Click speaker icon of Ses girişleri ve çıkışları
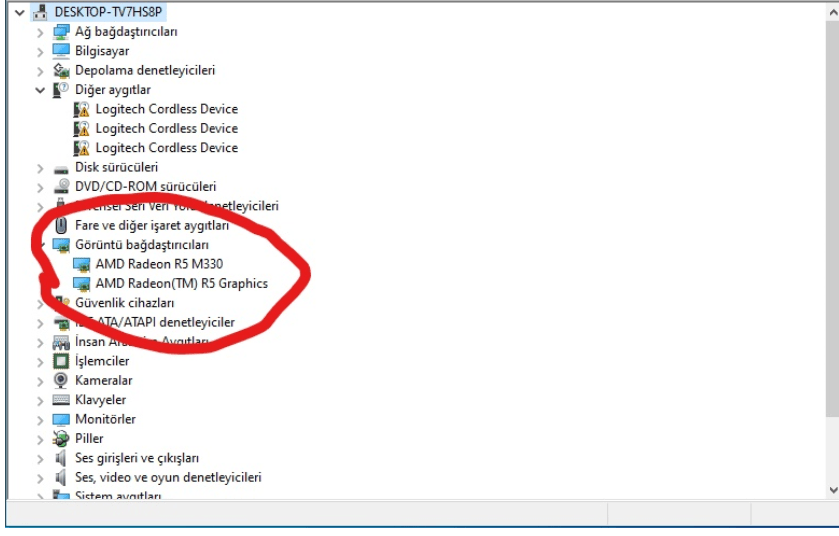839x536 pixels. point(60,458)
